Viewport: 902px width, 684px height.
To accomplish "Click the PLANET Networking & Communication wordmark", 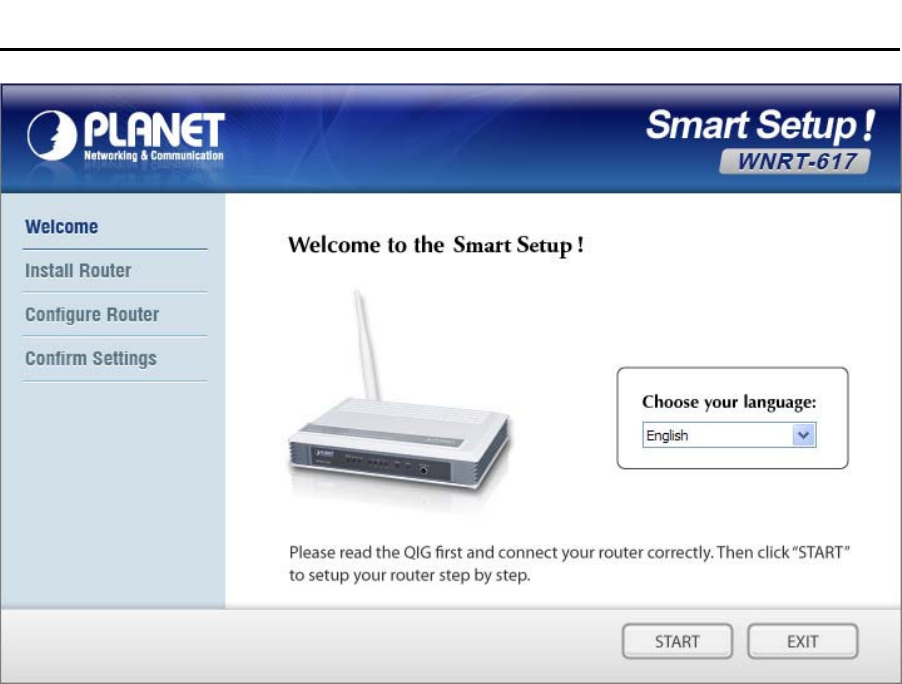I will click(x=154, y=136).
